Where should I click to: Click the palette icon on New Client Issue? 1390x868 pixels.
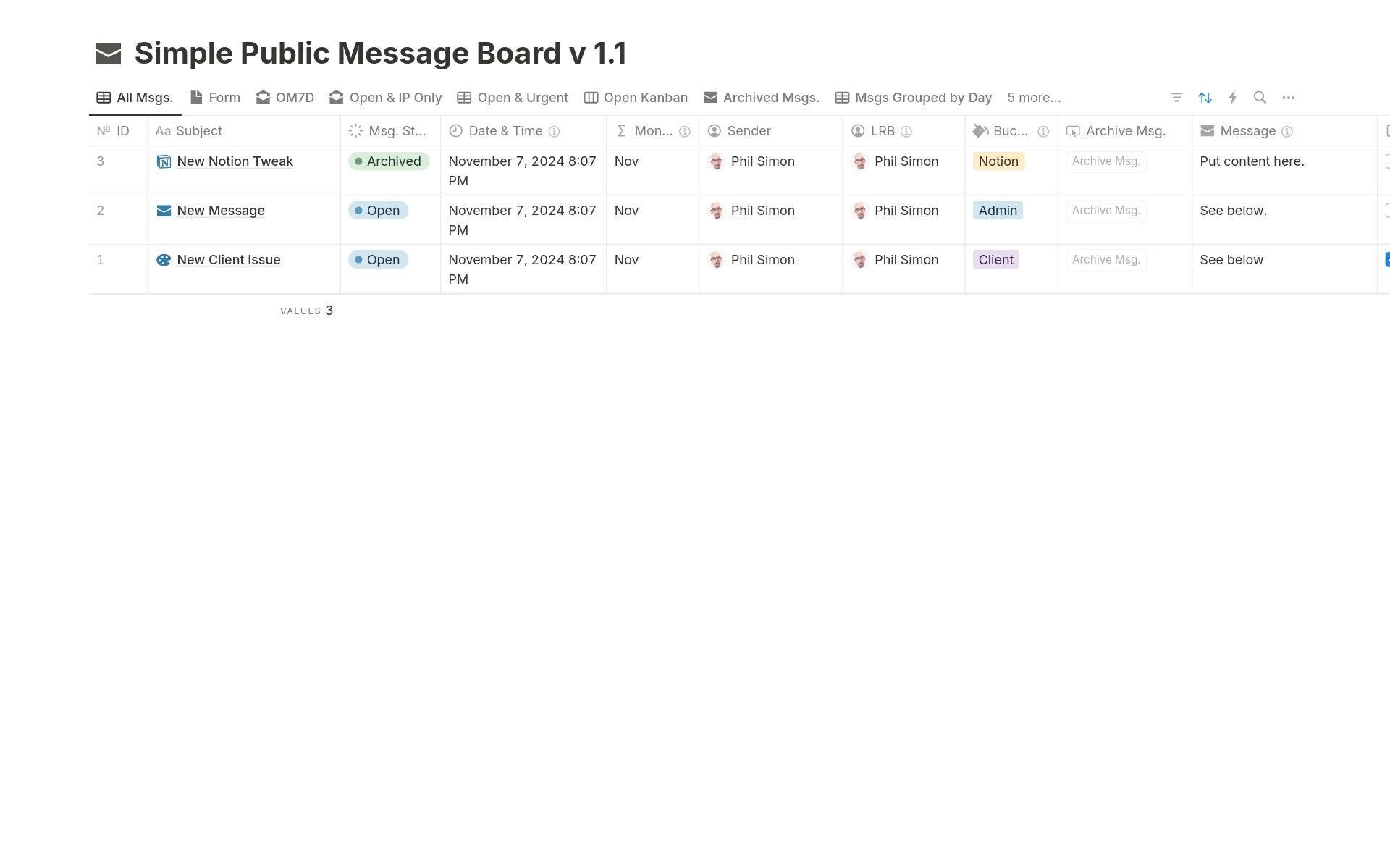coord(164,260)
